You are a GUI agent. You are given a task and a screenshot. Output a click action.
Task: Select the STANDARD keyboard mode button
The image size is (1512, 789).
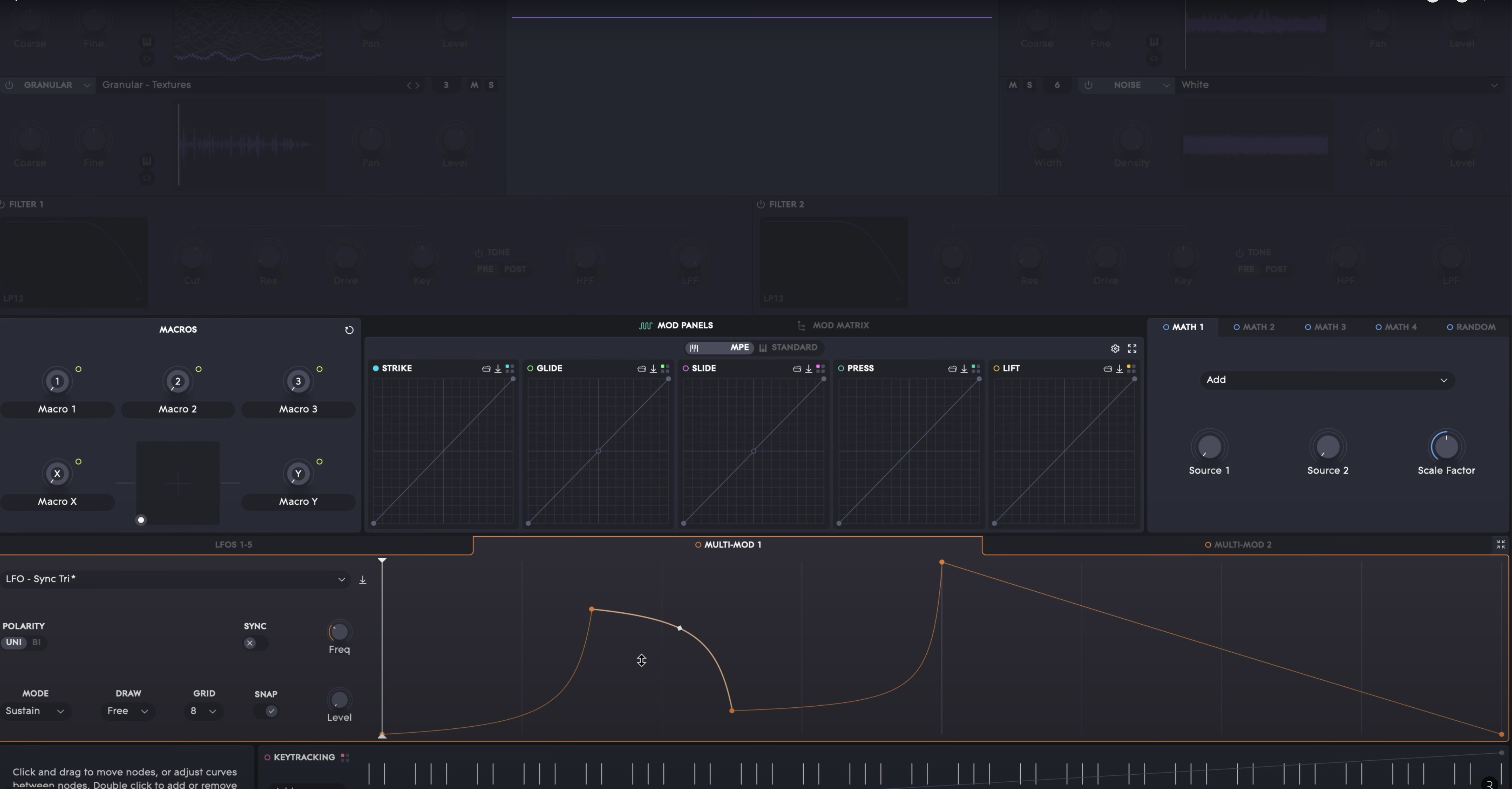tap(788, 348)
